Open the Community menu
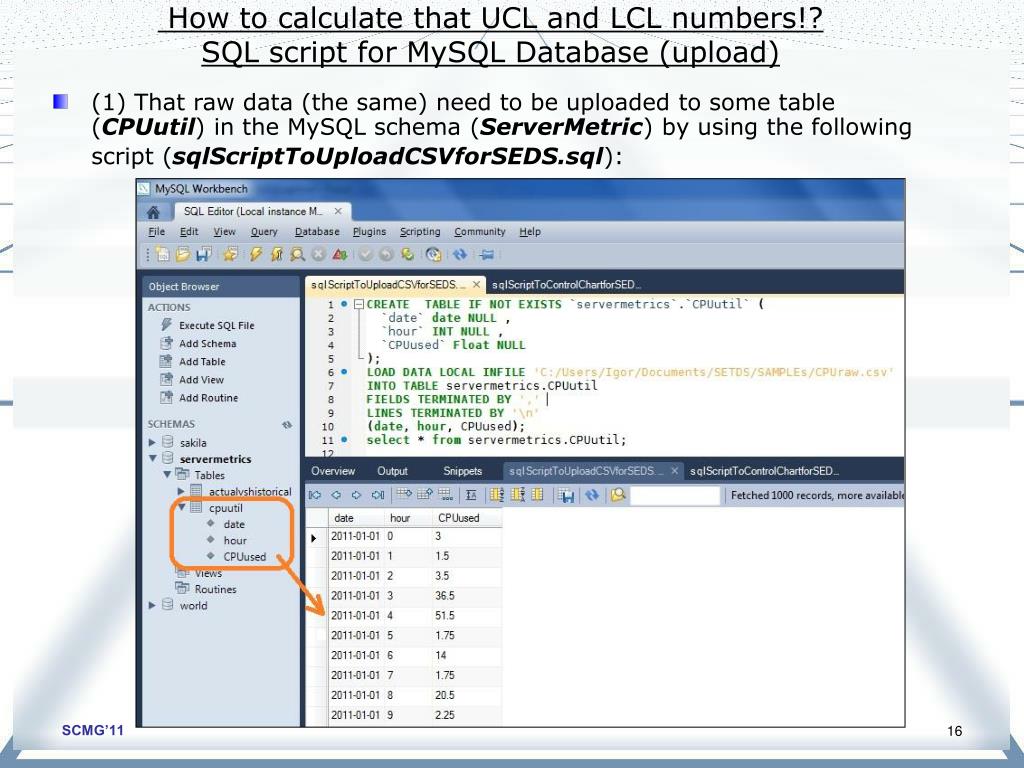This screenshot has width=1024, height=768. (x=480, y=232)
